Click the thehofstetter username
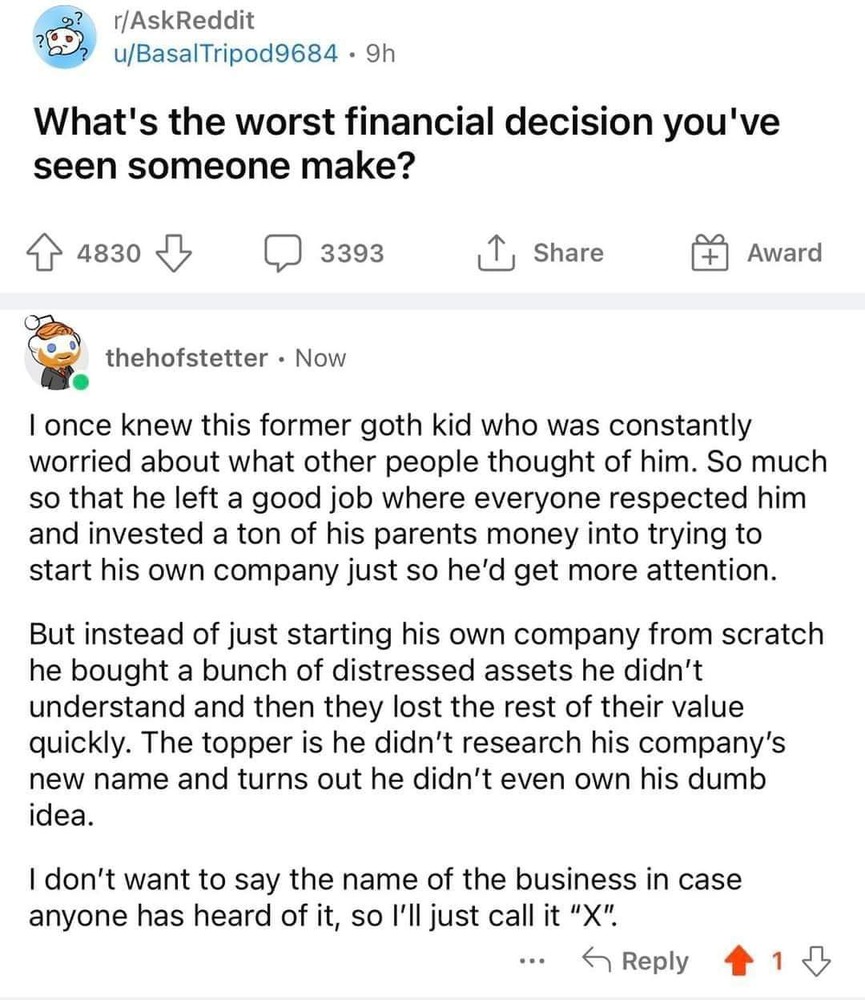865x1000 pixels. [187, 358]
